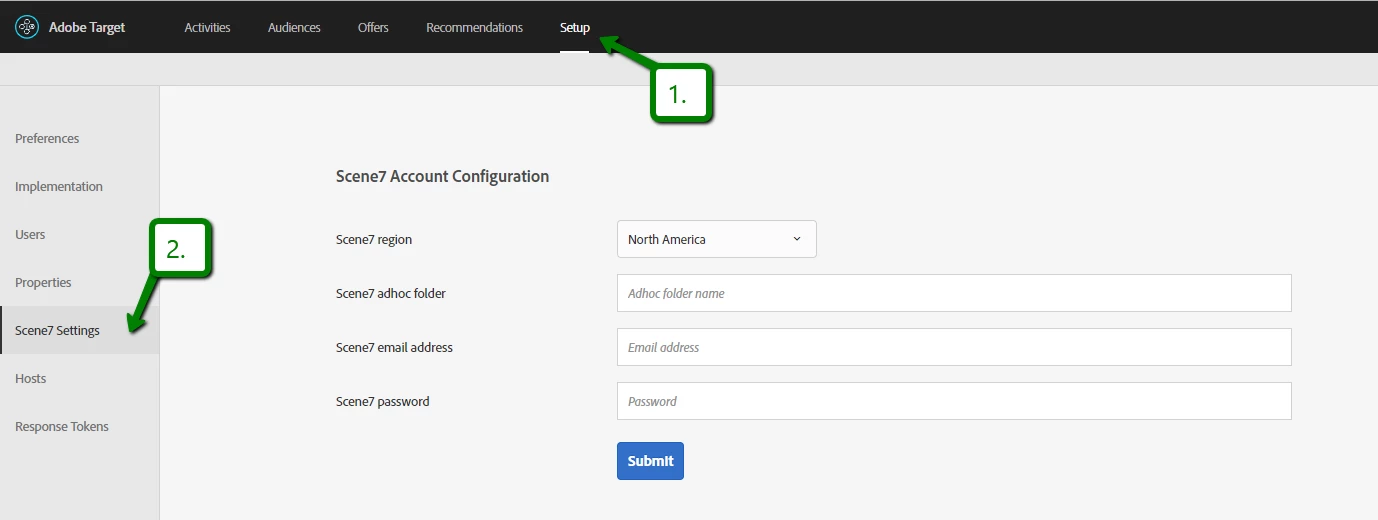Click the Scene7 email address label
1378x520 pixels.
(x=394, y=347)
